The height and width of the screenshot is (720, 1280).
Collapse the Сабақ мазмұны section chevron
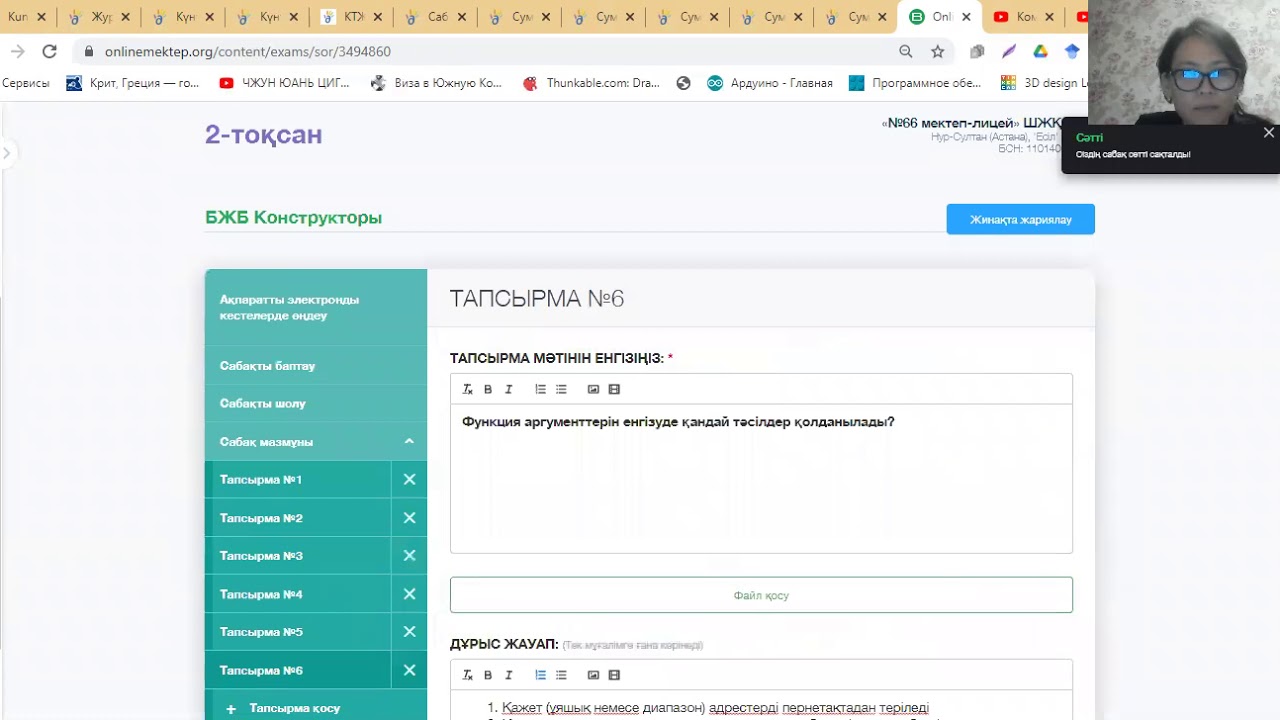tap(409, 441)
